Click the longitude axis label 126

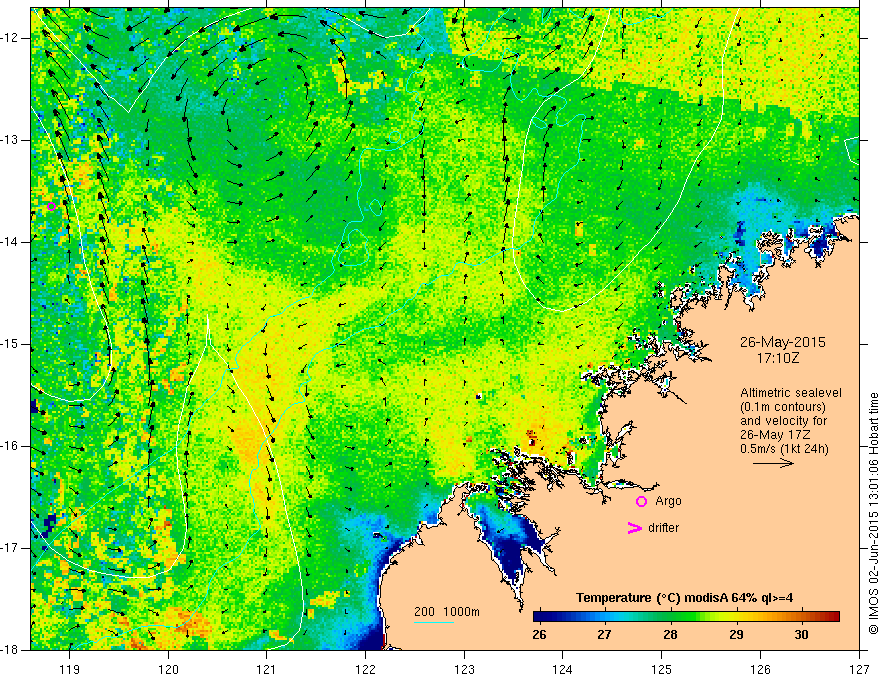[760, 669]
